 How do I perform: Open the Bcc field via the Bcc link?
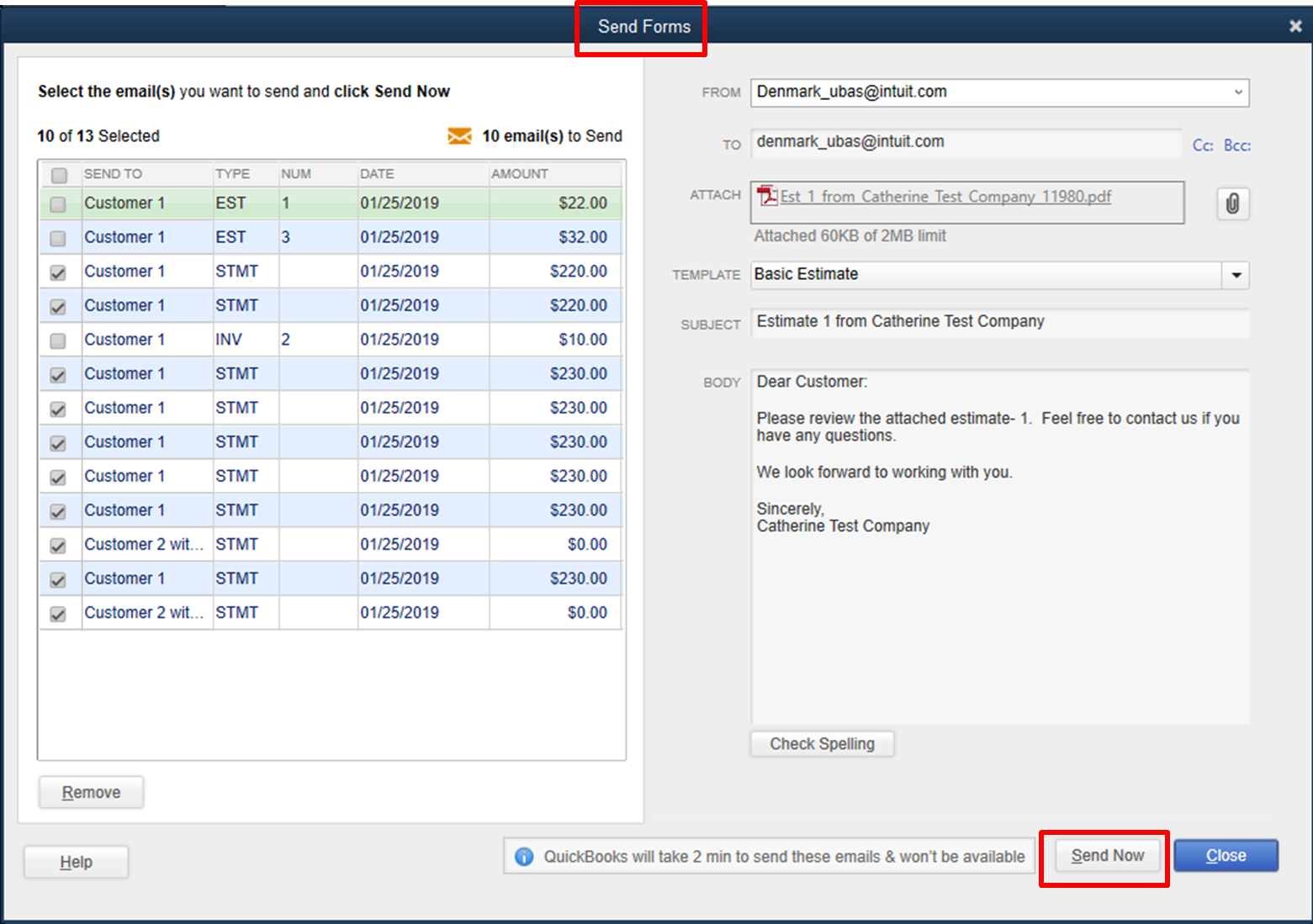(x=1236, y=145)
